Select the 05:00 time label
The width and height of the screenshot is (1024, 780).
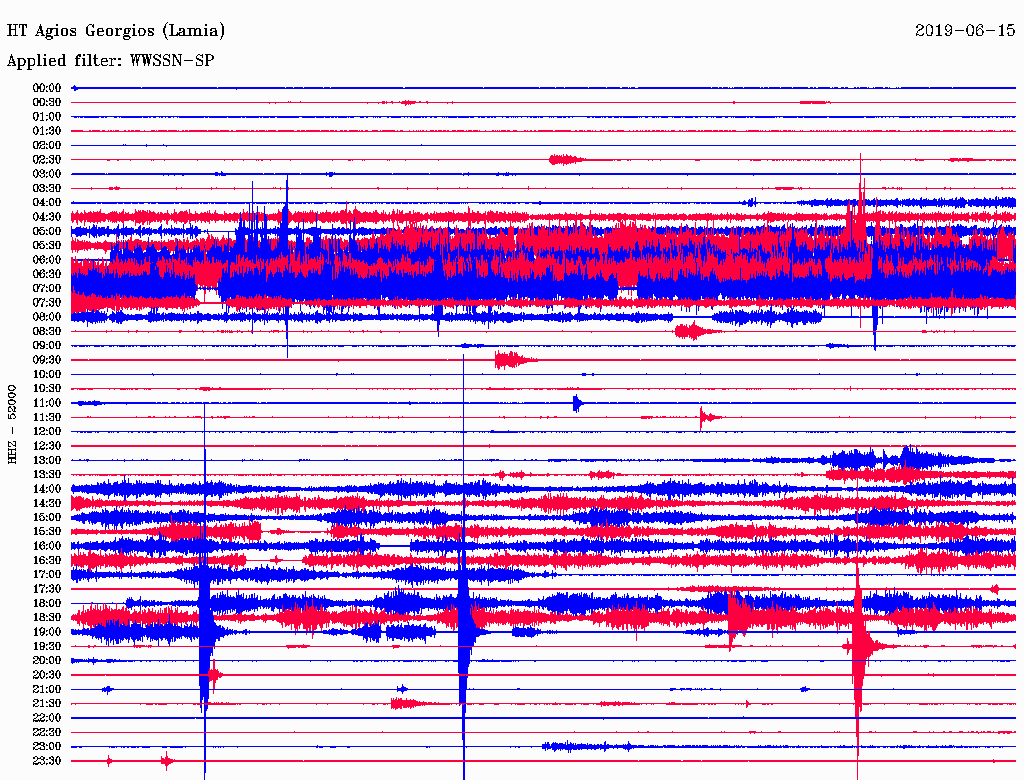(47, 231)
